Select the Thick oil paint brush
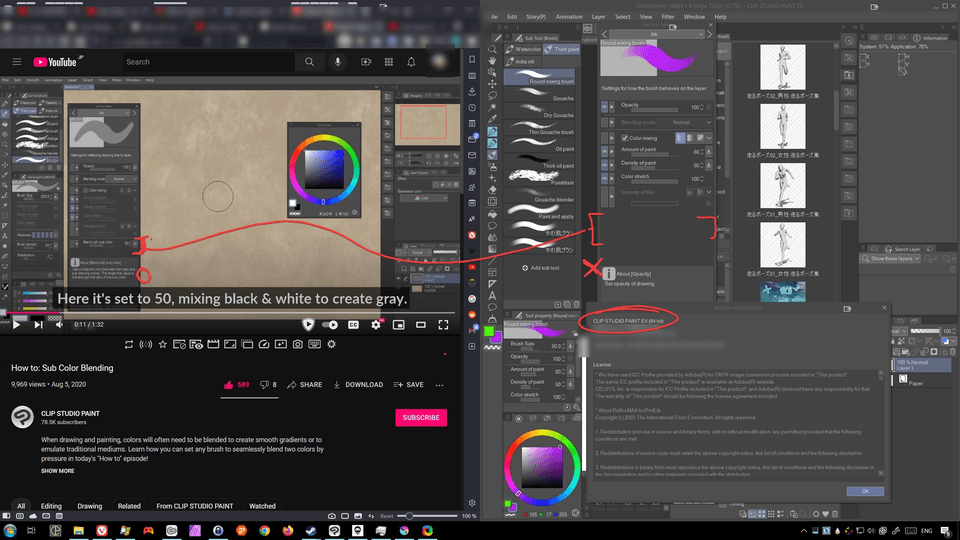The height and width of the screenshot is (540, 960). pos(541,161)
